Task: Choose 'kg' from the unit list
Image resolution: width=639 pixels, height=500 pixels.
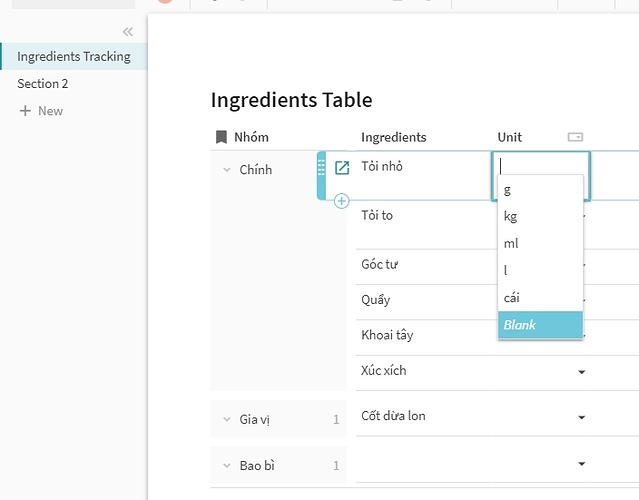Action: click(x=510, y=216)
